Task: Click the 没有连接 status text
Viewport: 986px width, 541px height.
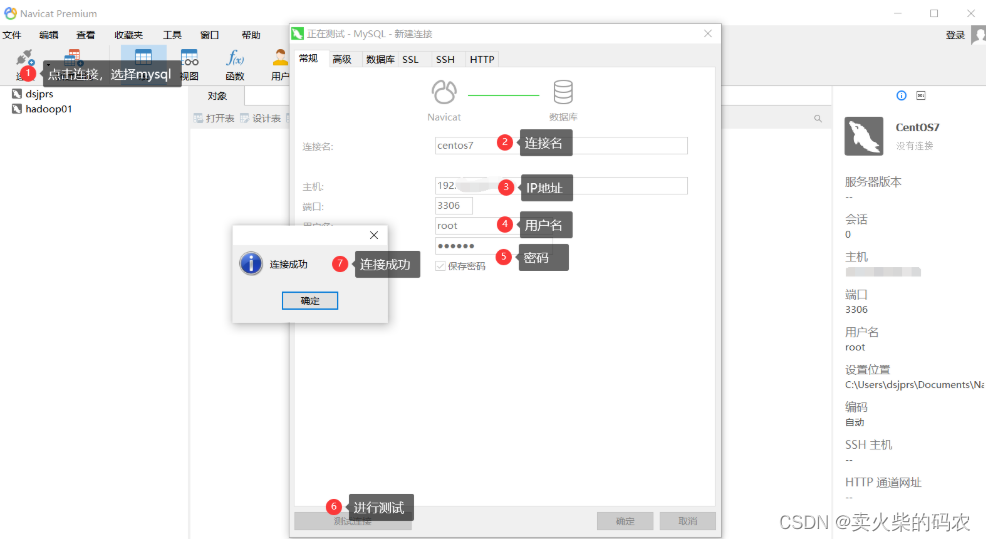Action: pos(914,145)
